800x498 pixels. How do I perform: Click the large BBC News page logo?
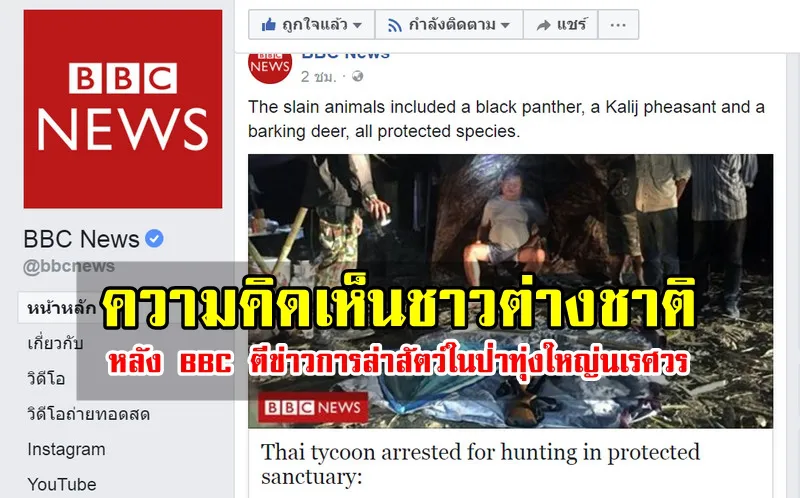coord(123,109)
